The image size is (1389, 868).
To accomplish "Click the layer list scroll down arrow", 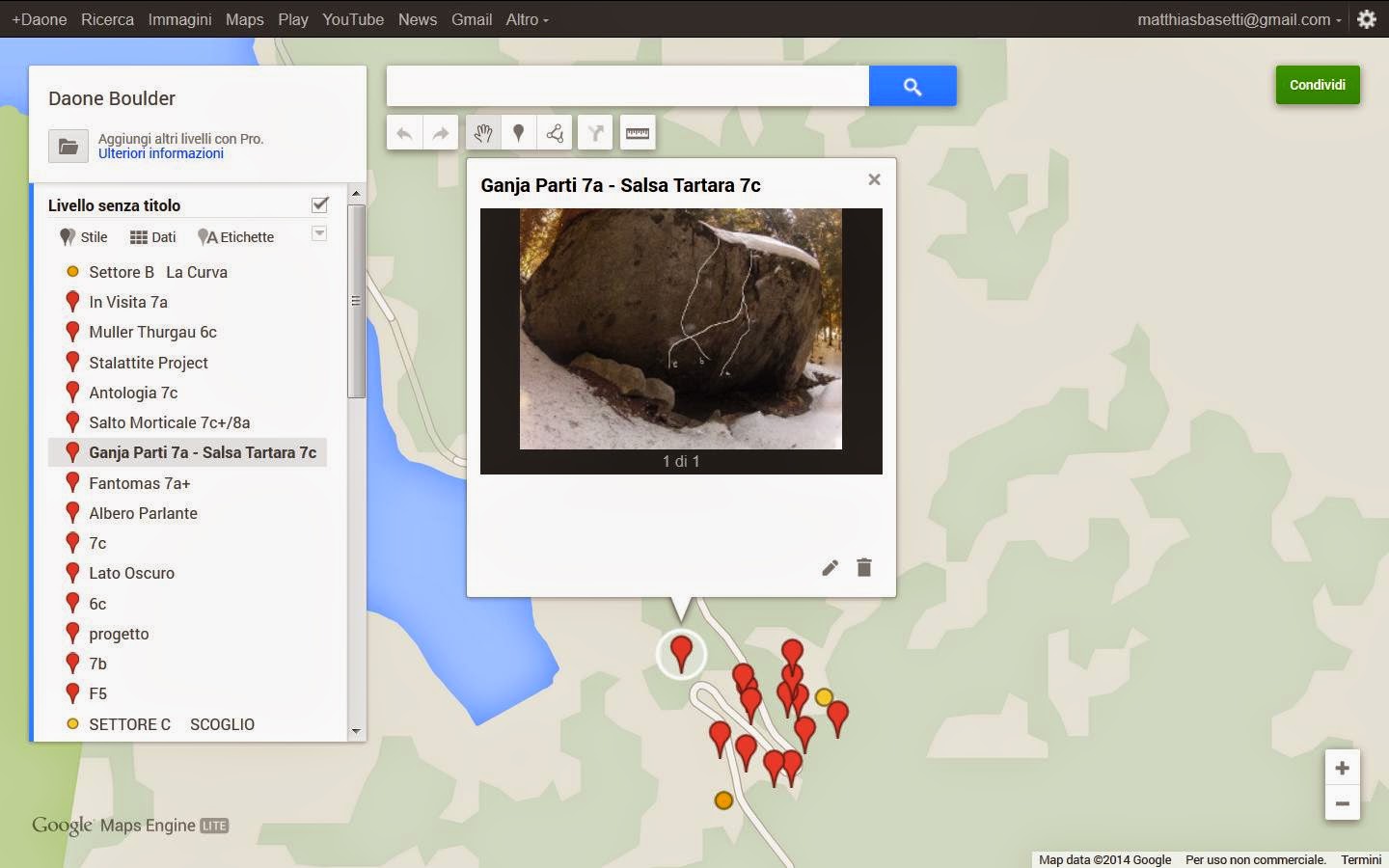I will pos(356,731).
